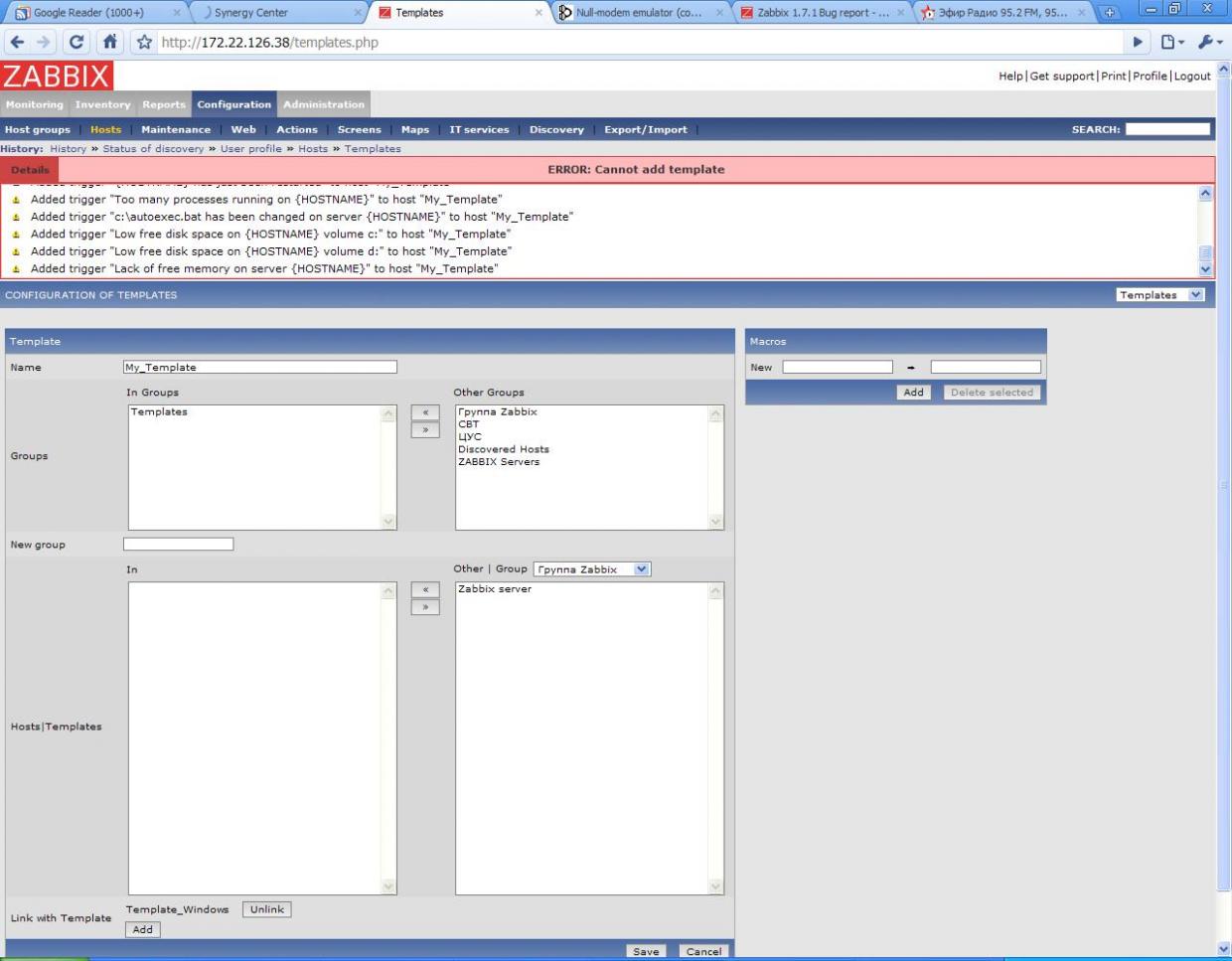Open Web submenu item
Screen dimensions: 1232x961
click(243, 130)
